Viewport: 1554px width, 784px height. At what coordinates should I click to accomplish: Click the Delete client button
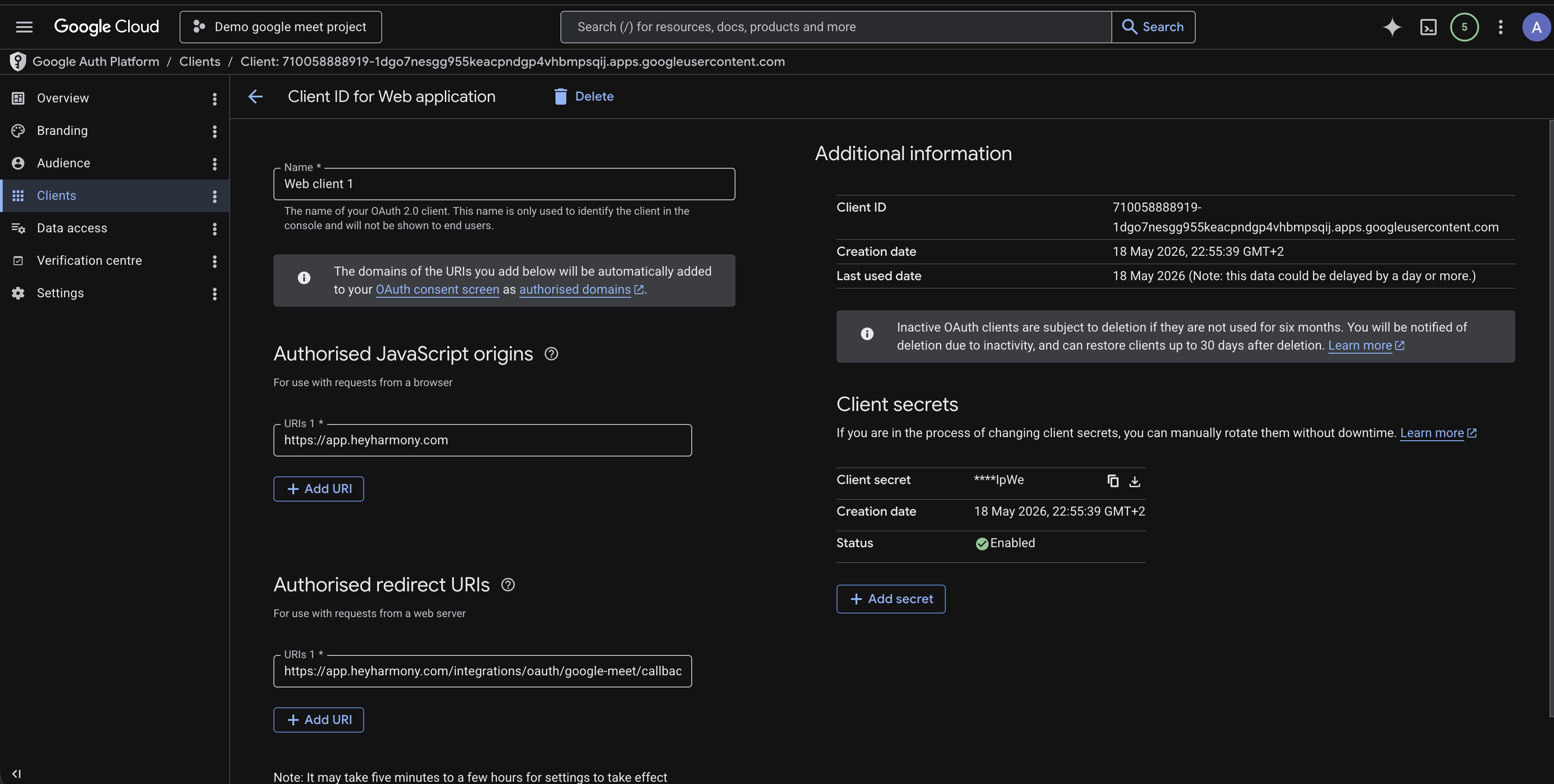click(x=583, y=97)
